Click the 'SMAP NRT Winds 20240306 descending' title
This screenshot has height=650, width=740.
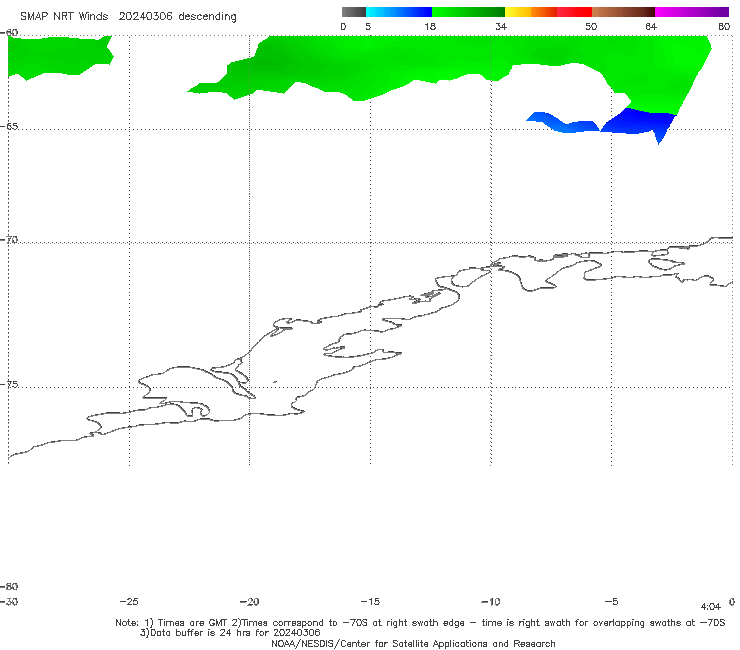(x=128, y=17)
